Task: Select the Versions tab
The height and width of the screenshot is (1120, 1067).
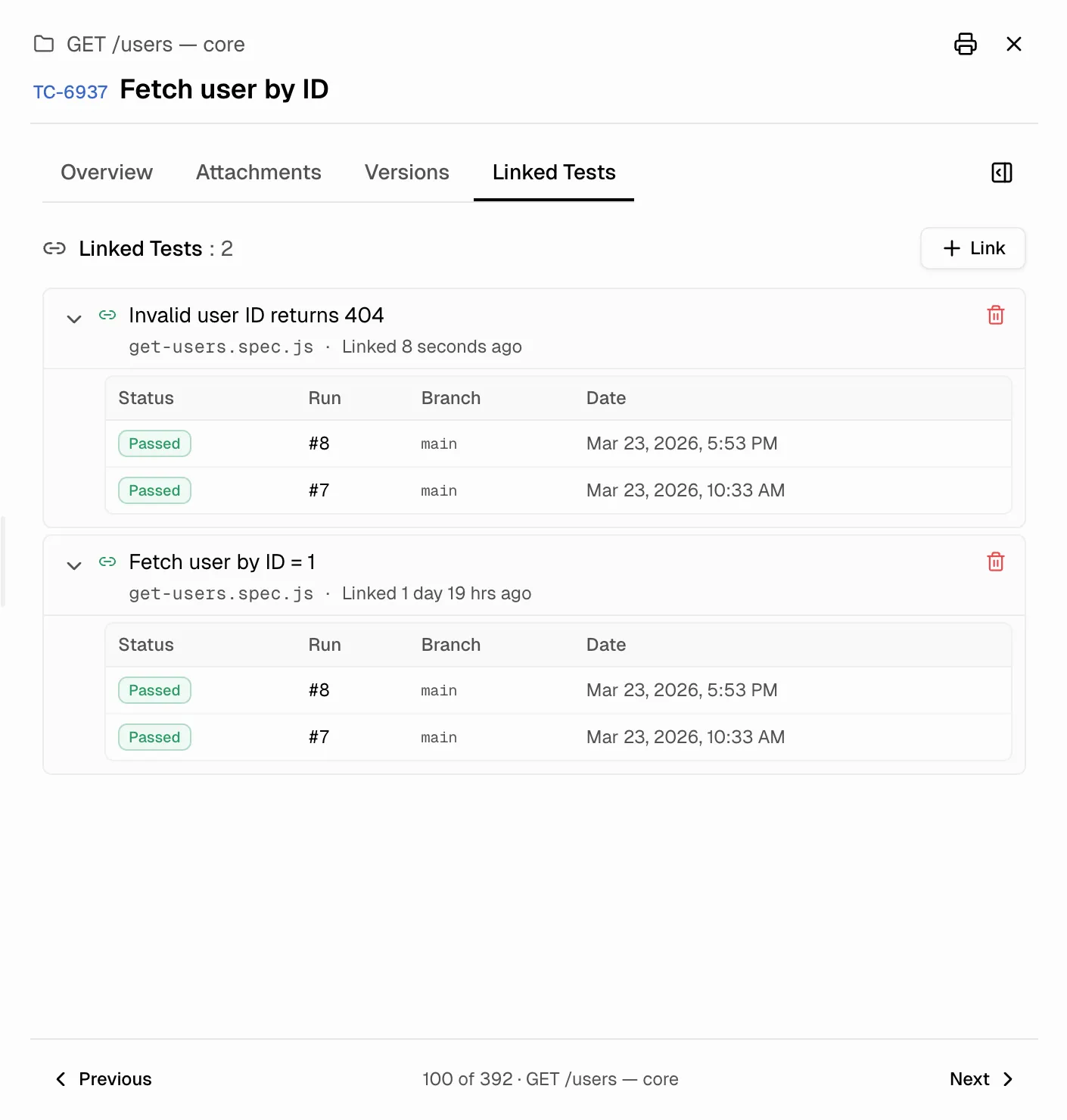Action: coord(406,172)
